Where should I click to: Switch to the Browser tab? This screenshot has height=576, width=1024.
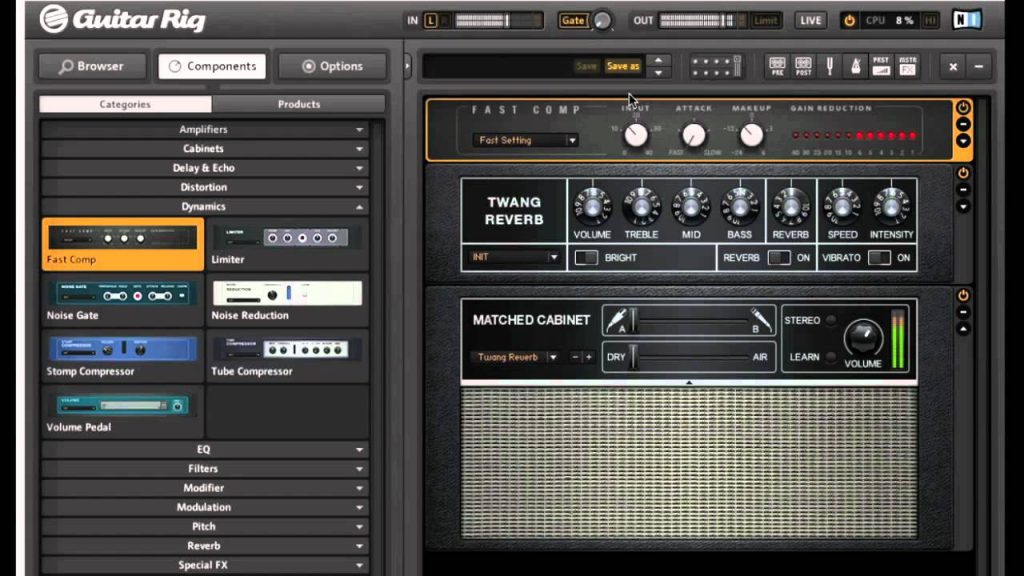click(x=92, y=66)
